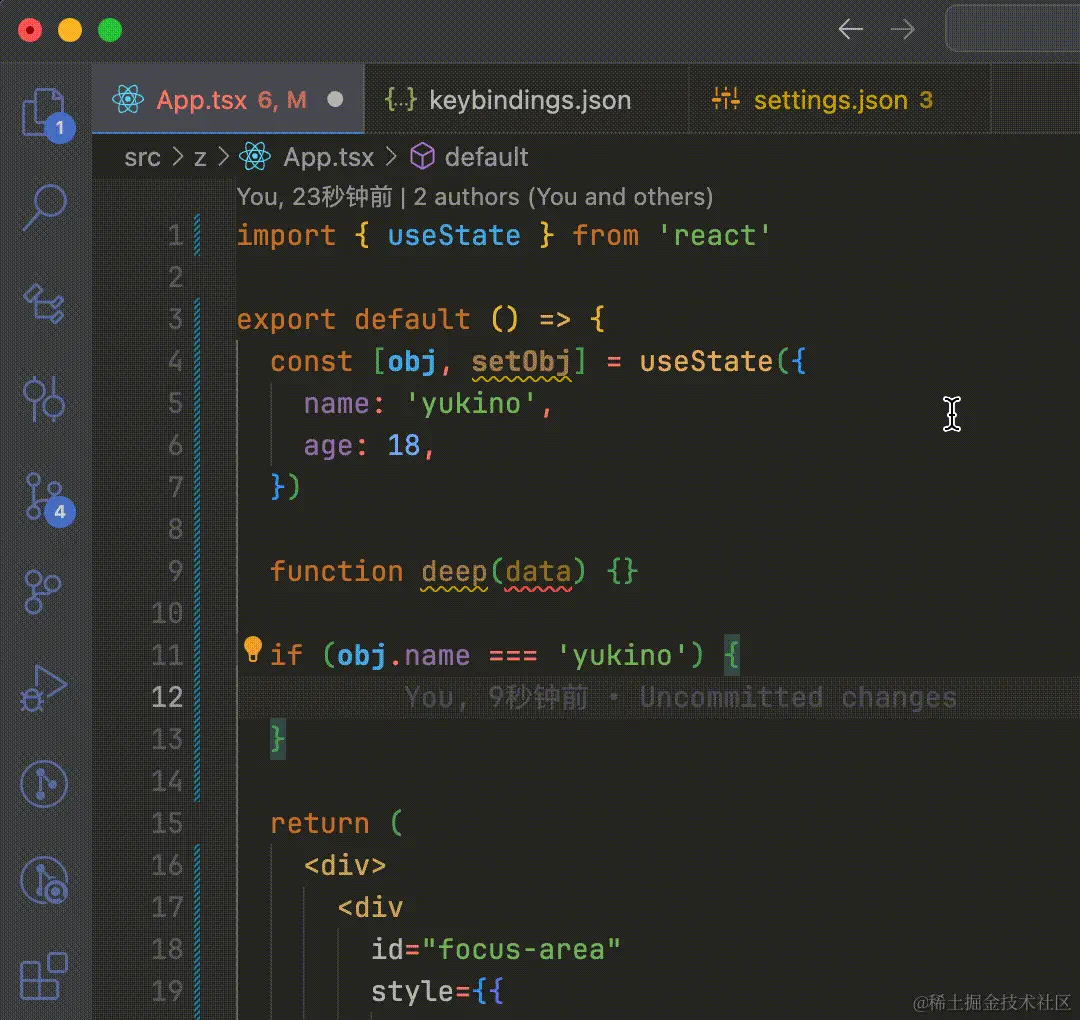Image resolution: width=1080 pixels, height=1020 pixels.
Task: Go forward with the right arrow
Action: point(902,29)
